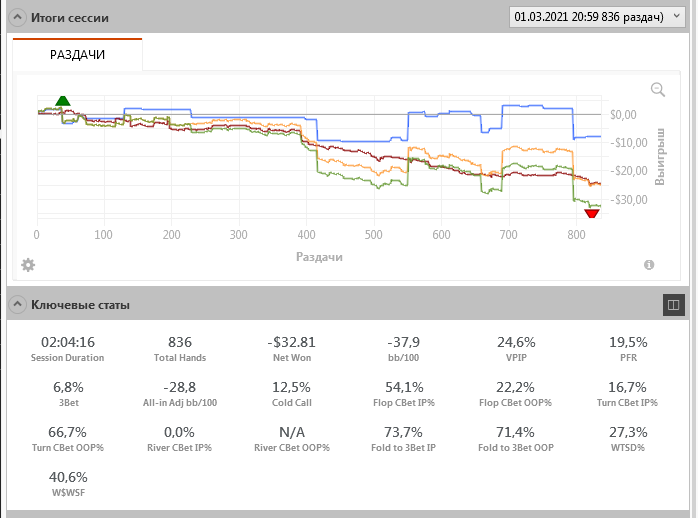Click the Ключевые статы header title
Screen dimensions: 698x518
point(80,304)
